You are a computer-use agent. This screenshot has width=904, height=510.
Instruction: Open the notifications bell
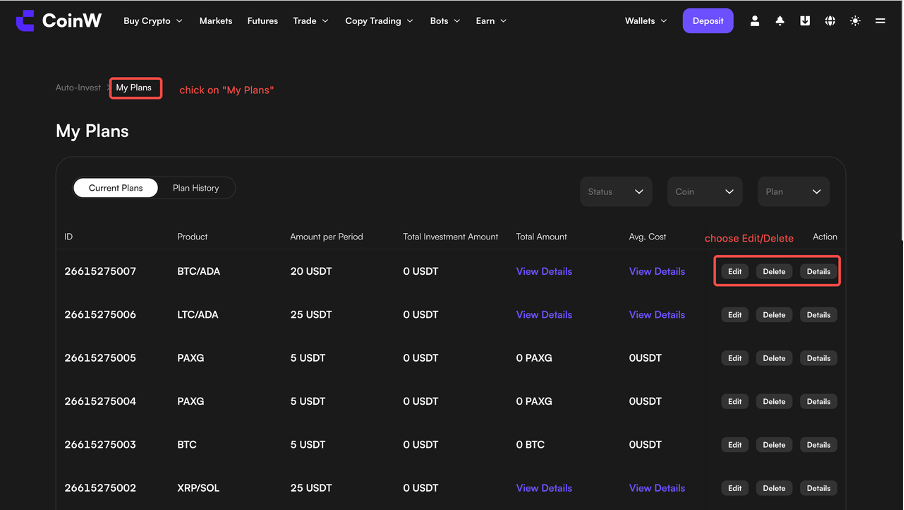tap(779, 21)
